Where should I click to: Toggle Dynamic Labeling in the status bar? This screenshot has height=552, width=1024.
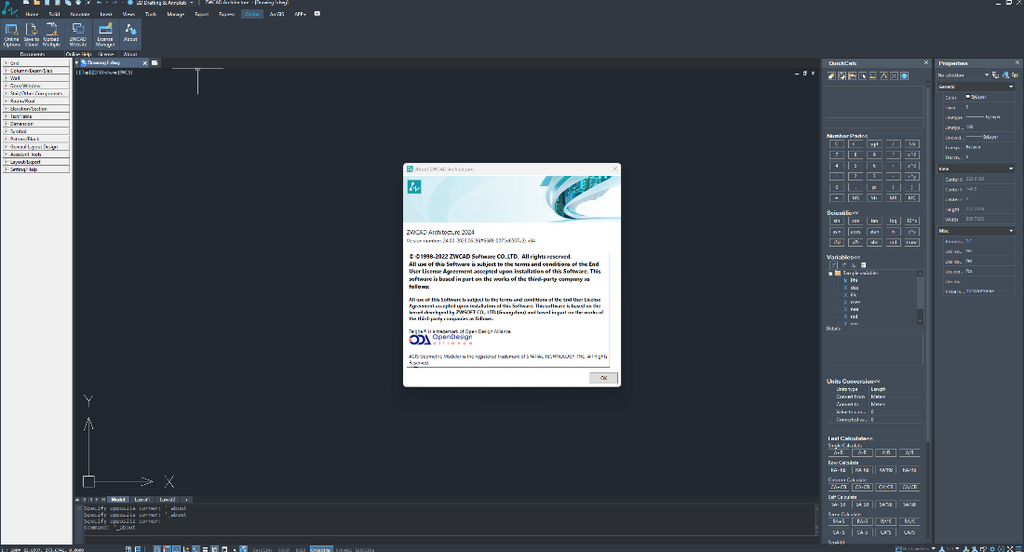pyautogui.click(x=355, y=549)
